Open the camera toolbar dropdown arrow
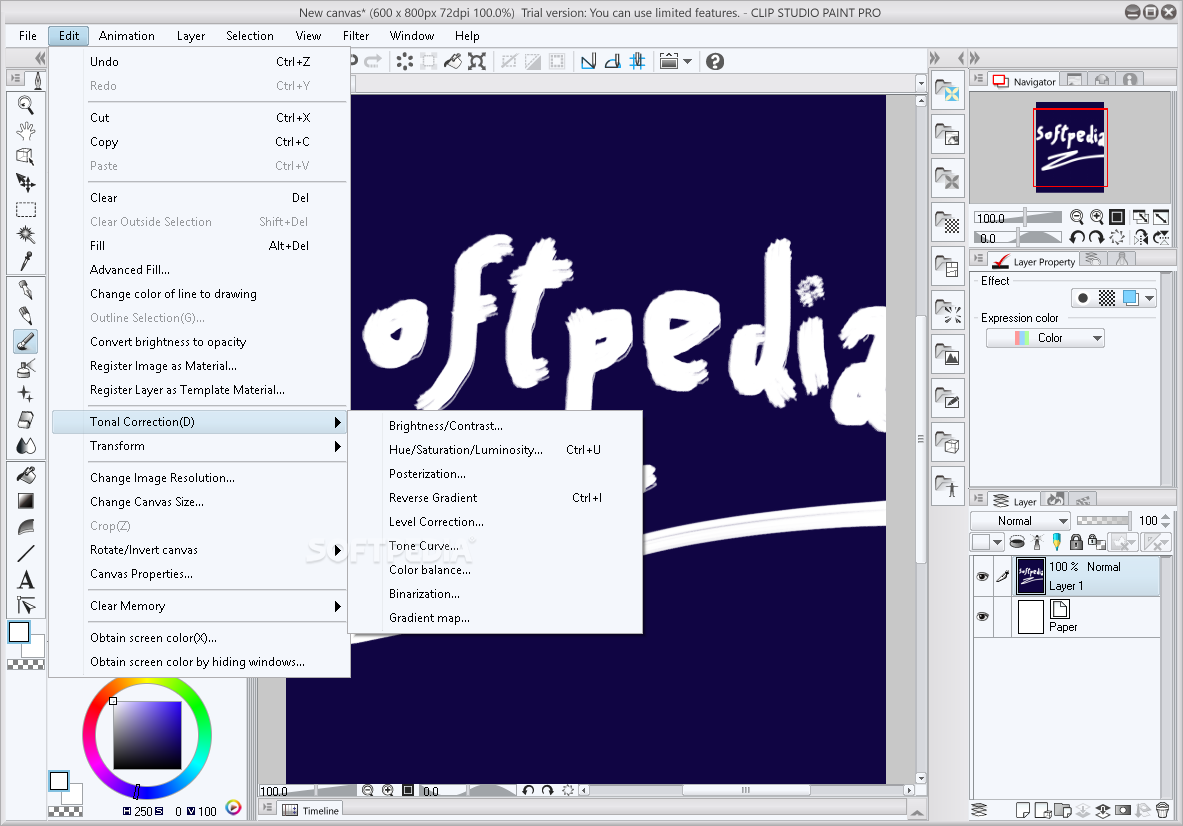Image resolution: width=1183 pixels, height=826 pixels. [x=687, y=61]
